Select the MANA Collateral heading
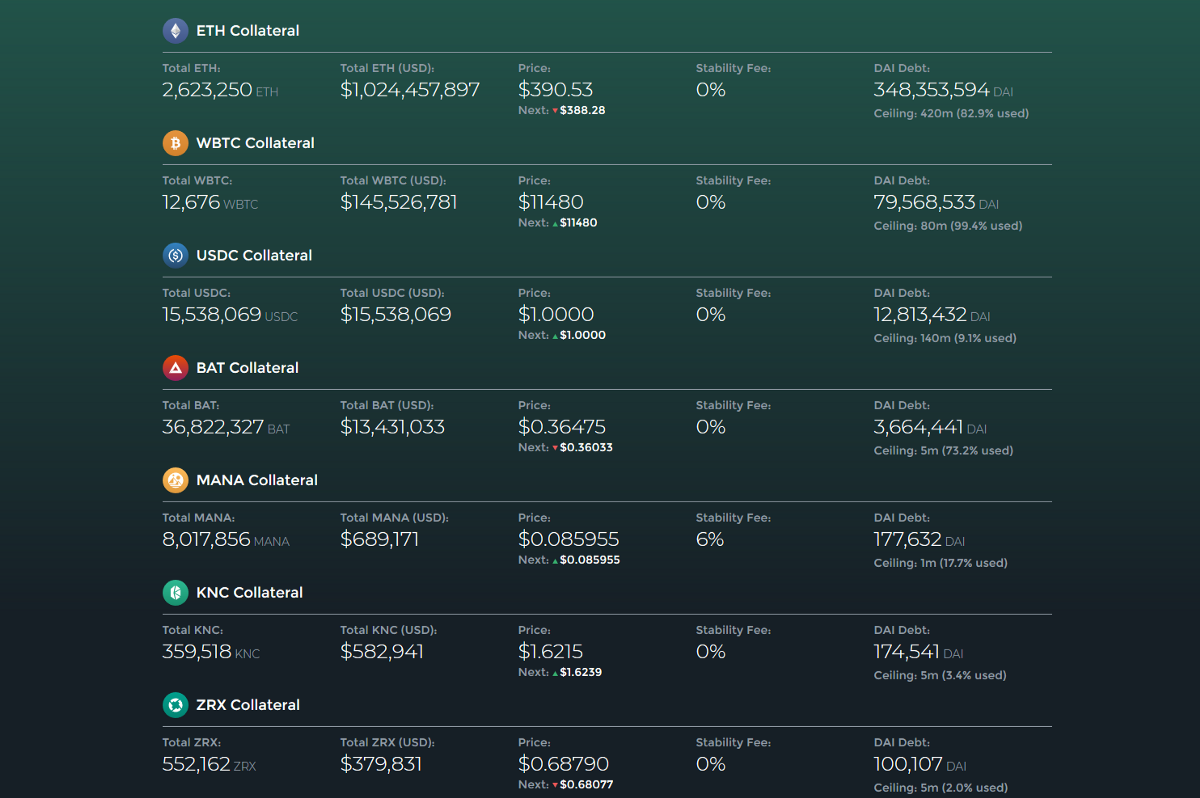Image resolution: width=1200 pixels, height=798 pixels. coord(257,480)
